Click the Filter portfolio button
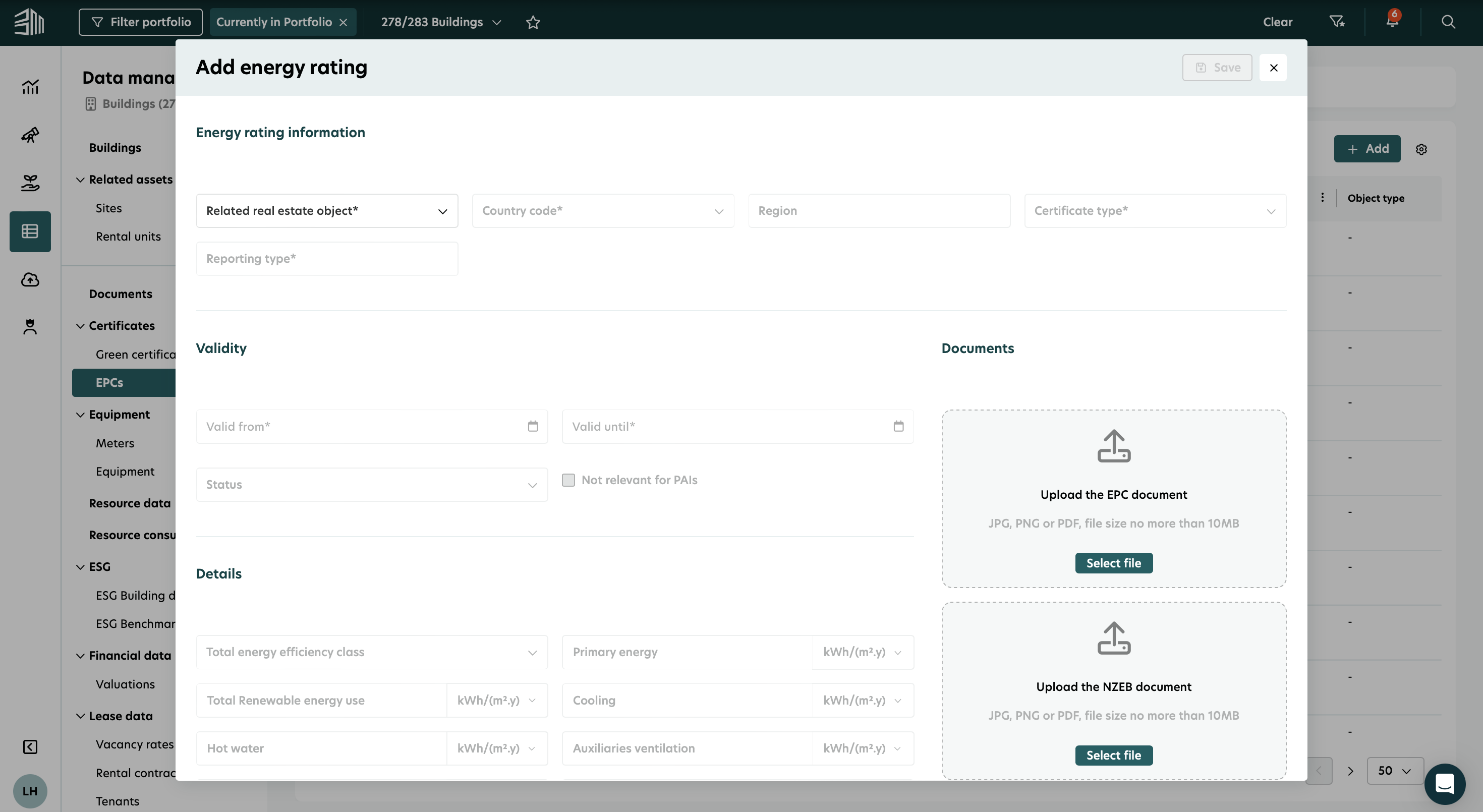Screen dimensions: 1483x812 click(140, 22)
